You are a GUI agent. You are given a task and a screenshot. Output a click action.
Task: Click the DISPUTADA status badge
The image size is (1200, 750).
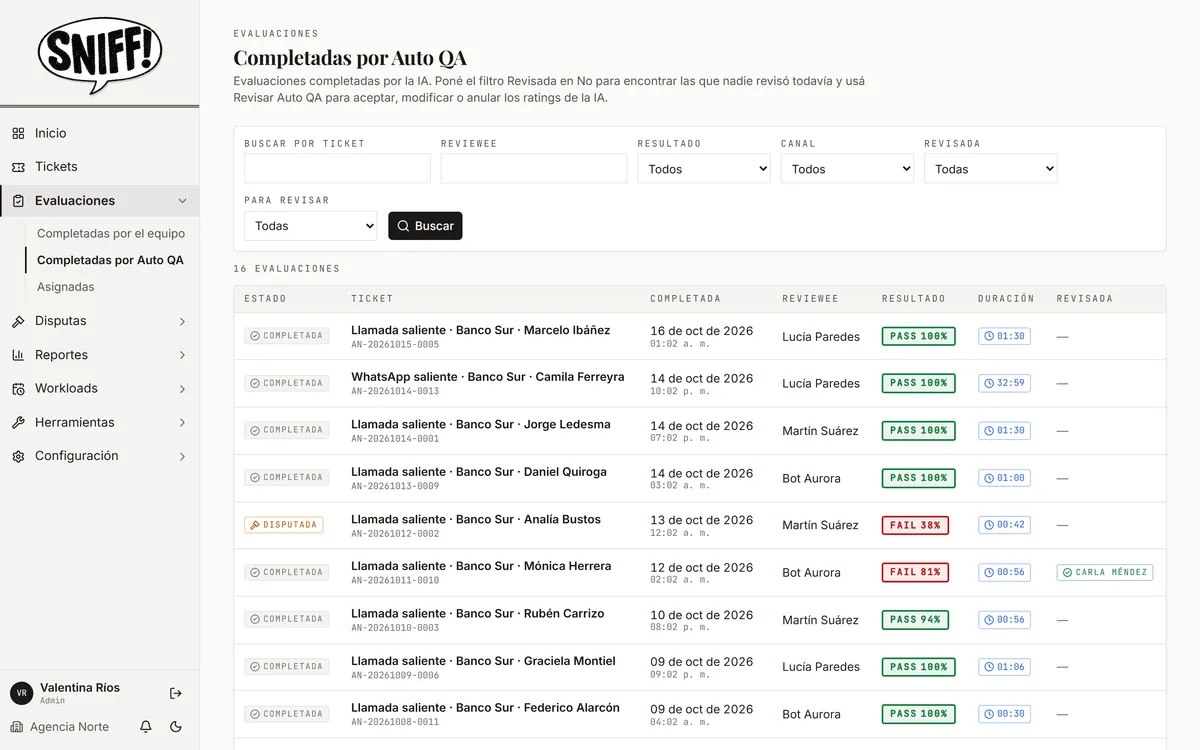284,525
